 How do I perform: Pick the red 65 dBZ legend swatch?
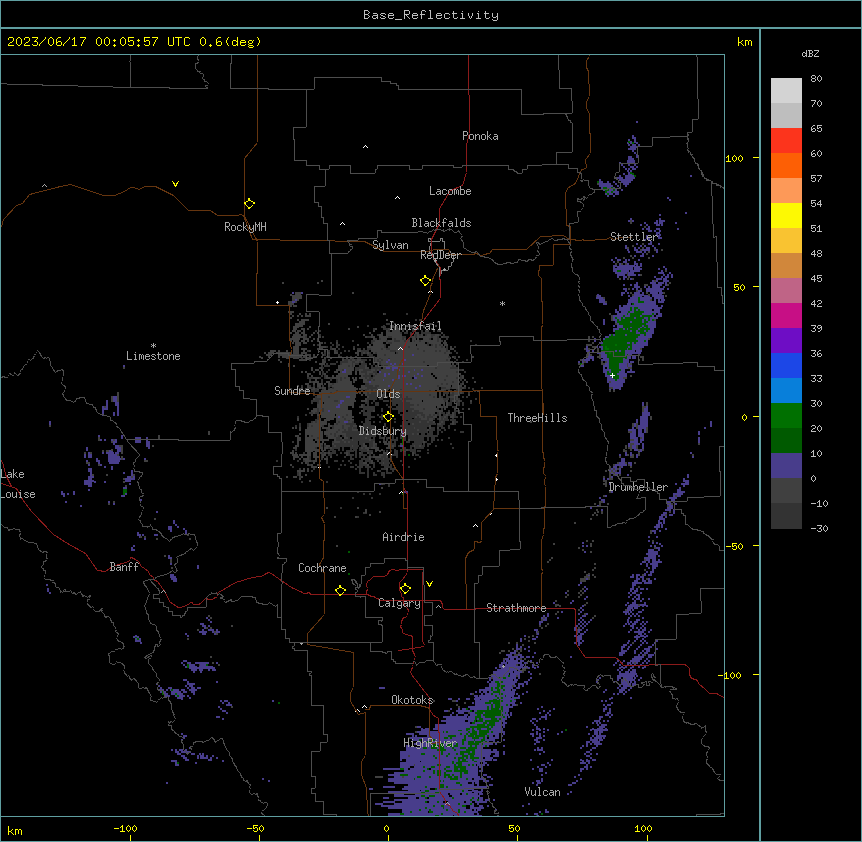tap(786, 141)
